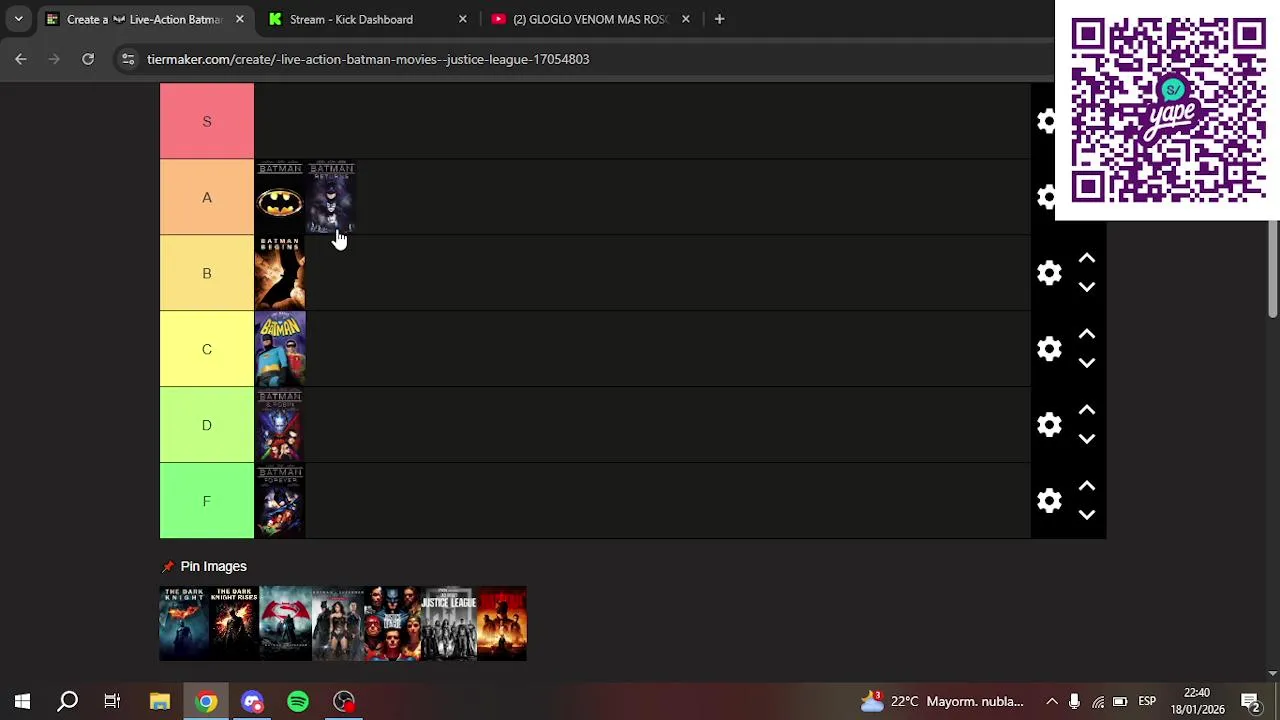
Task: Check battery icon in system tray
Action: [1120, 701]
